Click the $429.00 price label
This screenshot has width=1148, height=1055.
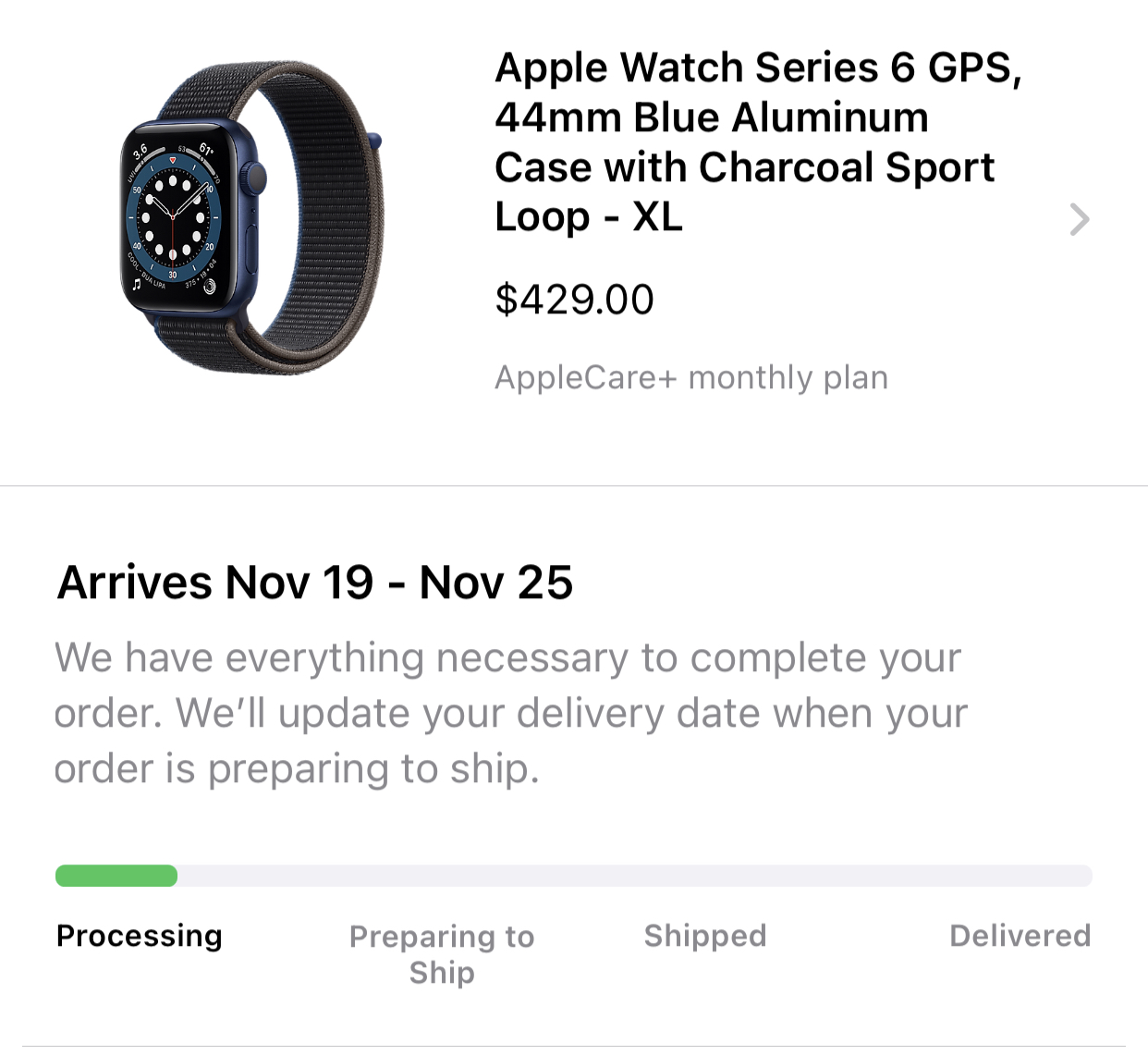pos(574,298)
